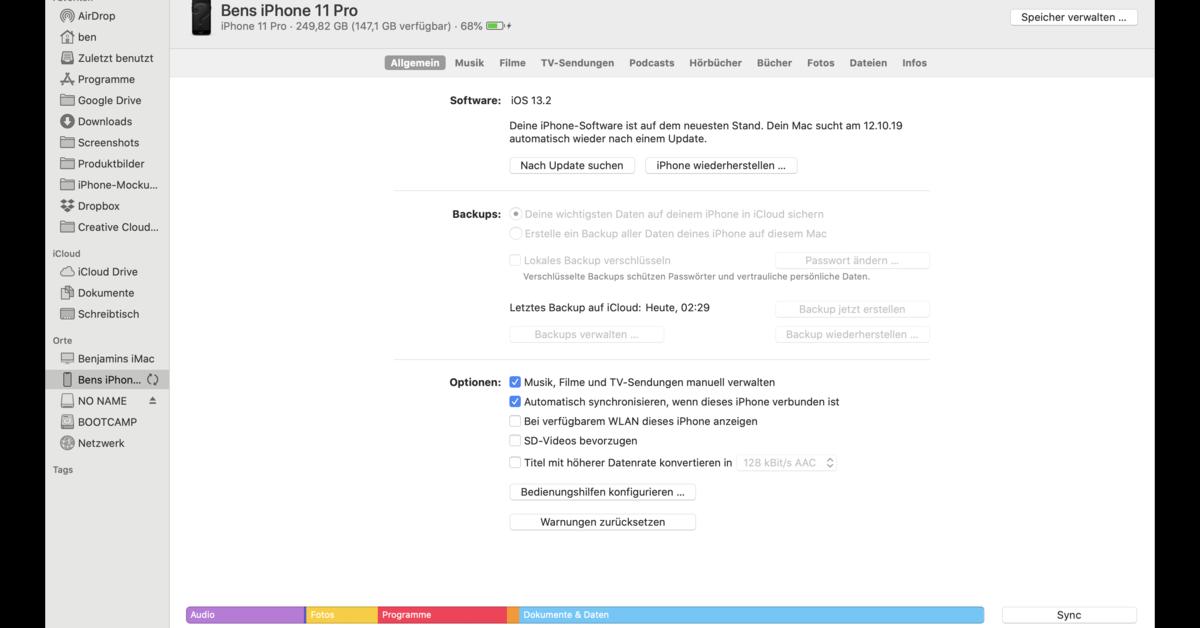
Task: Eject the NO NAME volume
Action: (153, 401)
